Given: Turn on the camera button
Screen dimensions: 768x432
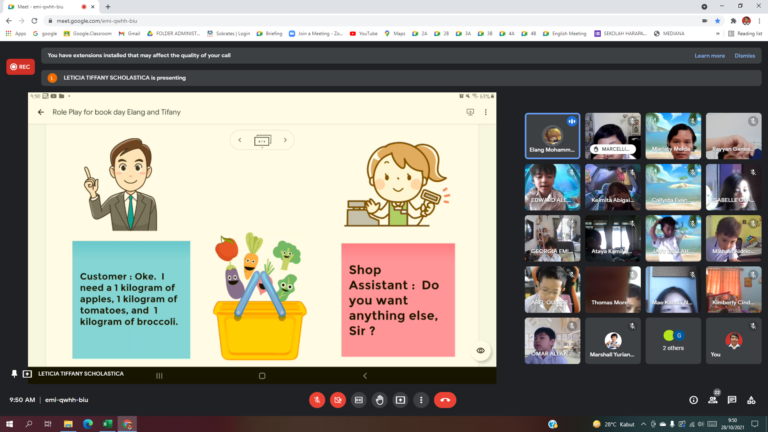Looking at the screenshot, I should coord(338,399).
